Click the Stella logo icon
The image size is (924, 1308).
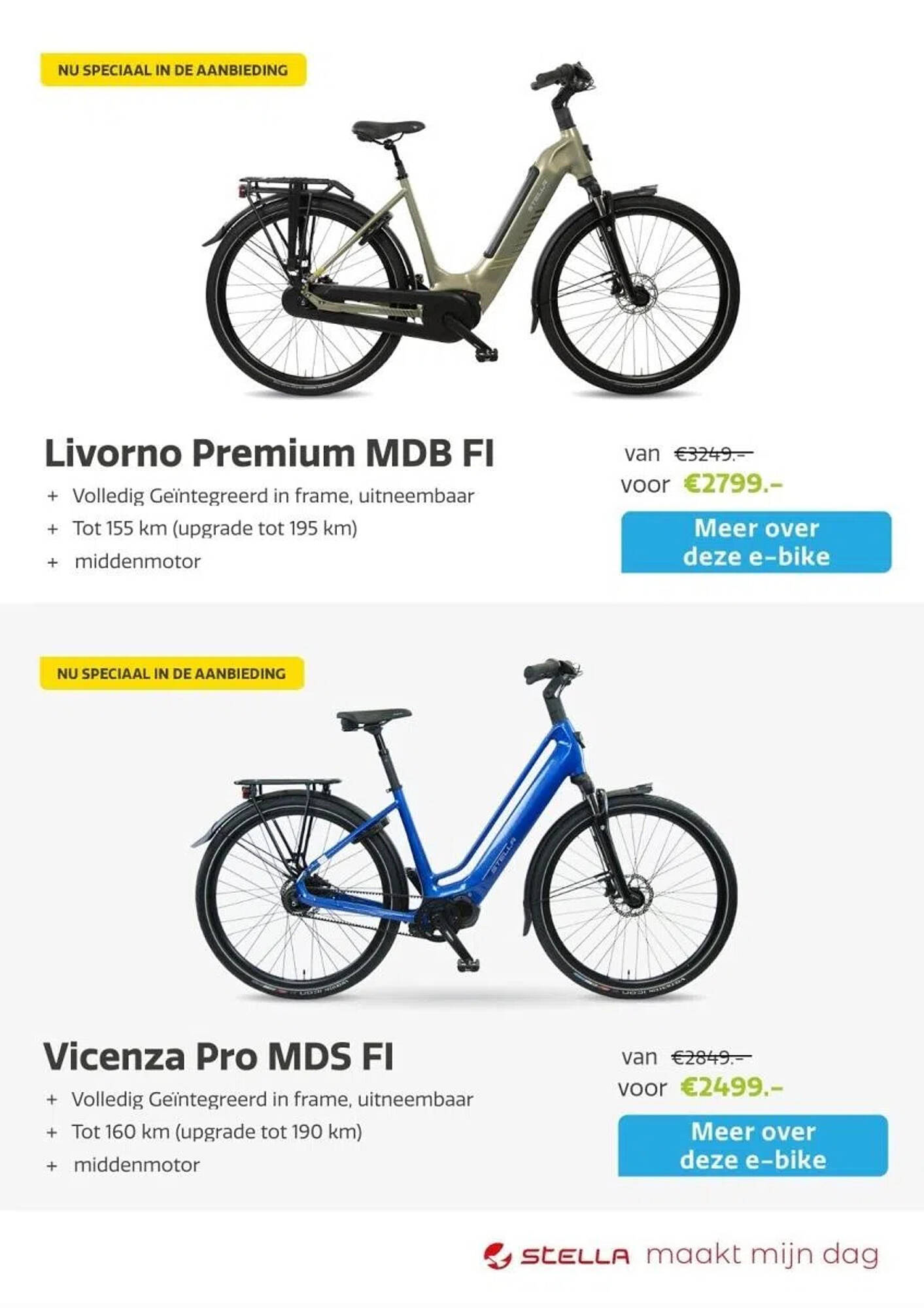pos(498,1256)
